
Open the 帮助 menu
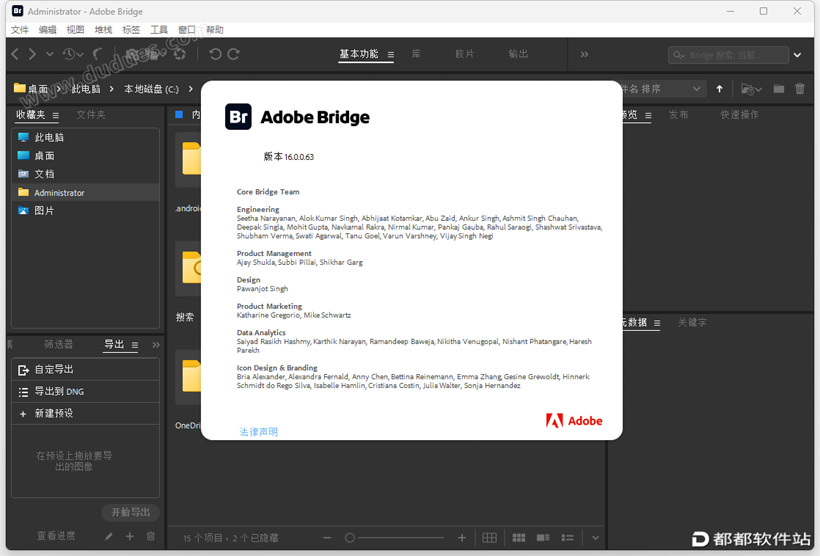tap(214, 30)
